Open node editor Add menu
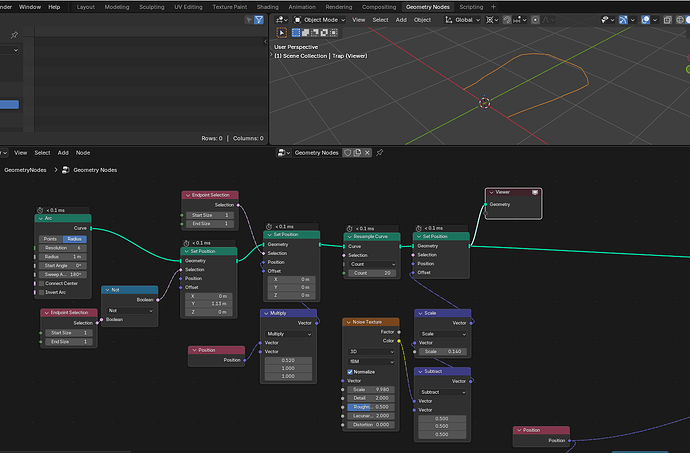 coord(63,153)
